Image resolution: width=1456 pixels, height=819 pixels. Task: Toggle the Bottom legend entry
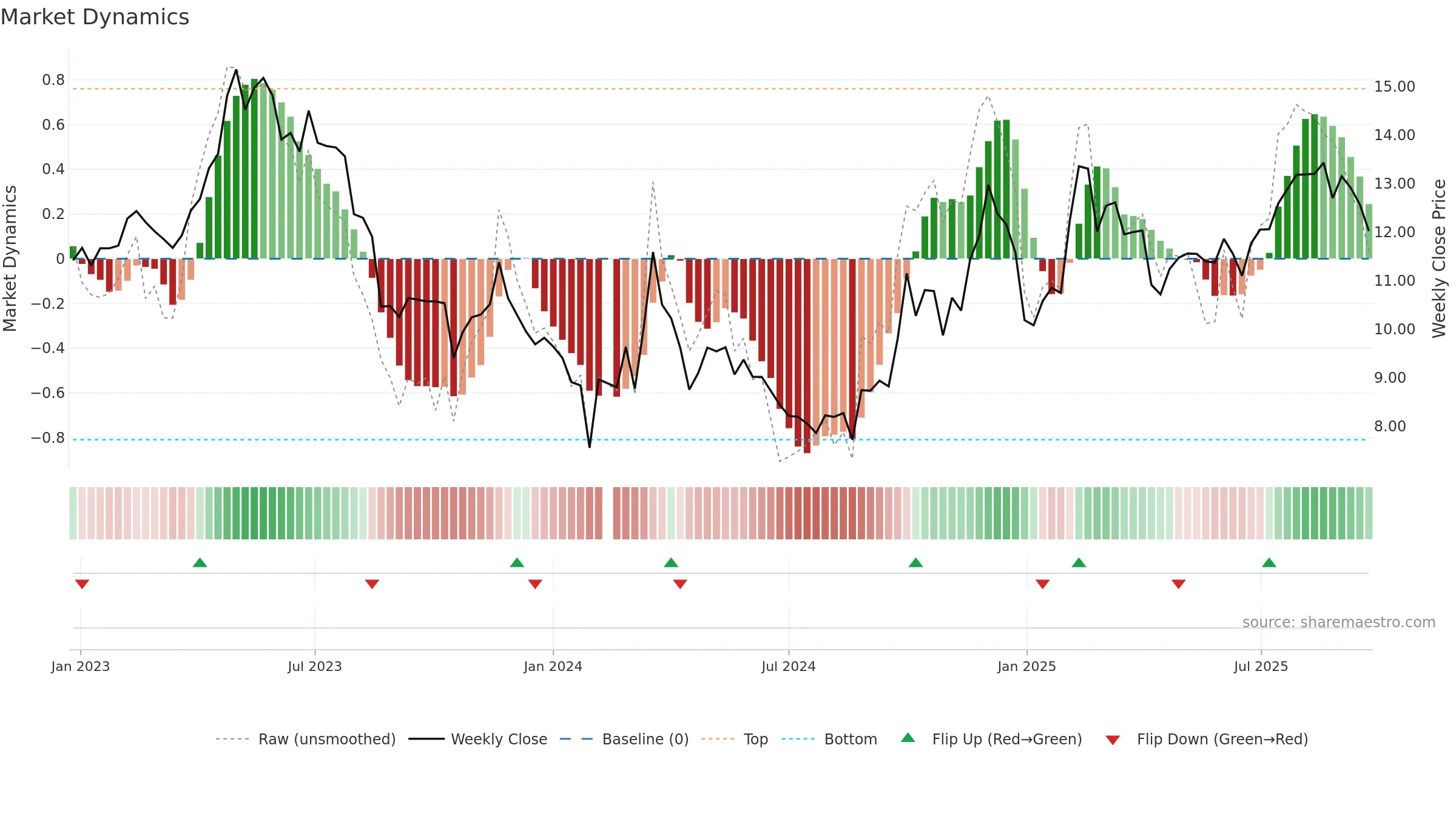[x=851, y=739]
